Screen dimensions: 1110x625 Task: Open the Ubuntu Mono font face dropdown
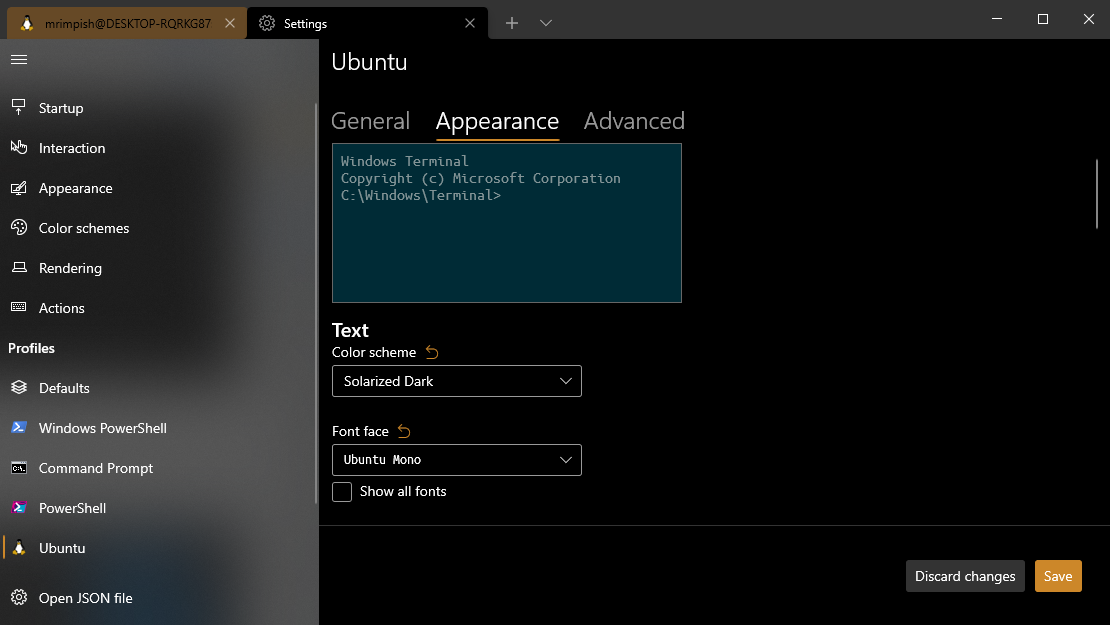coord(456,460)
